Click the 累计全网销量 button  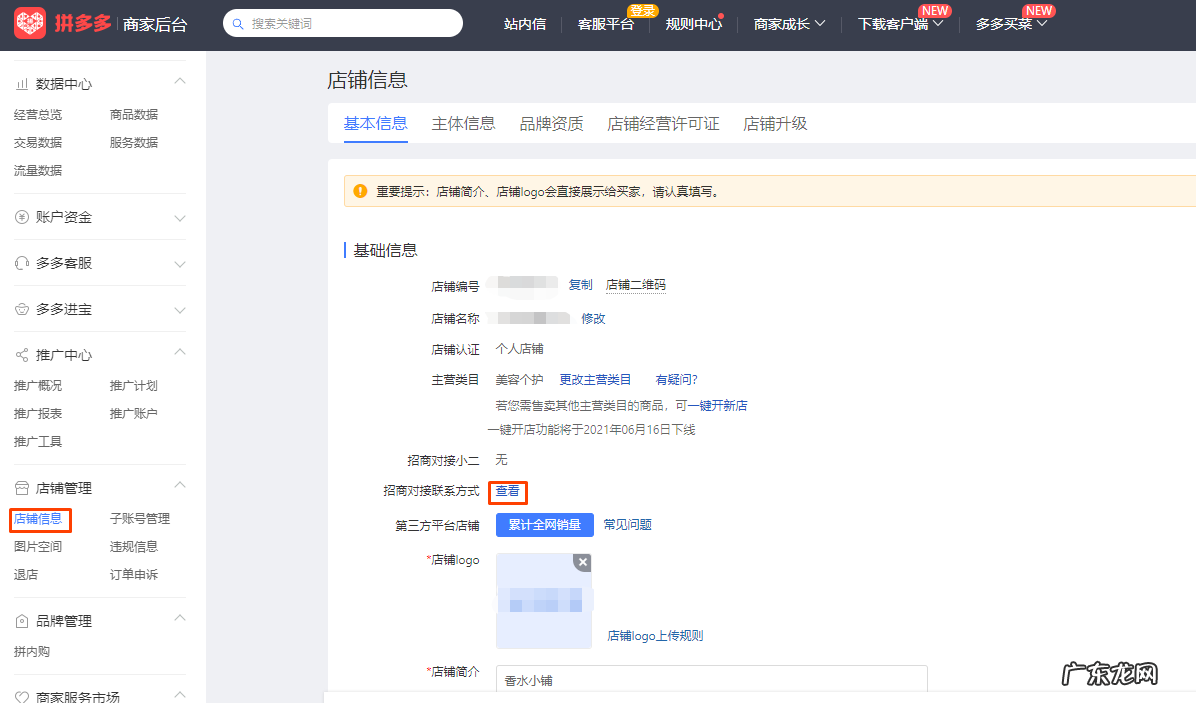pyautogui.click(x=544, y=524)
